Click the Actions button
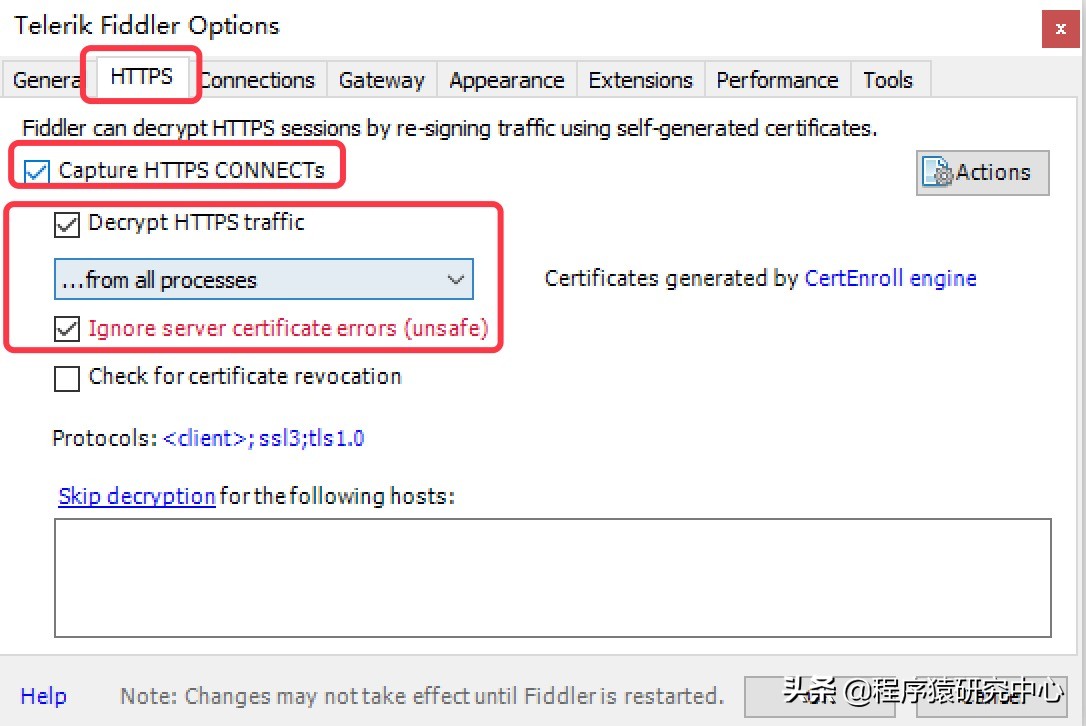The height and width of the screenshot is (726, 1086). (982, 172)
